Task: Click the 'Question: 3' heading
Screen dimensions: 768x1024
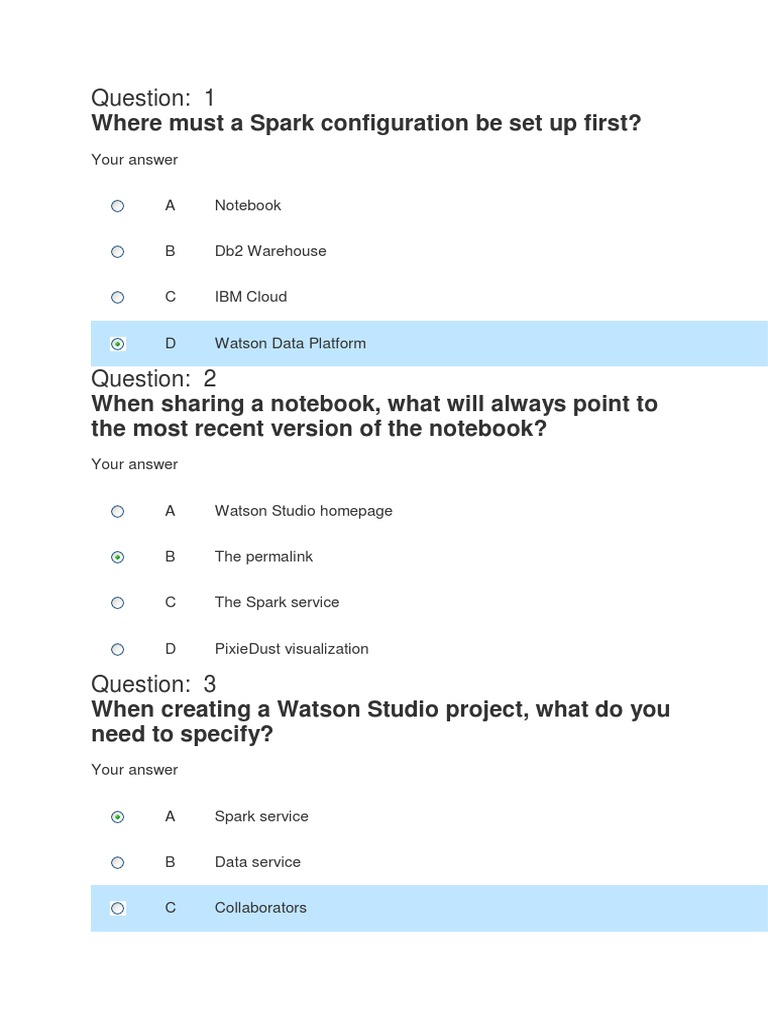Action: (153, 684)
